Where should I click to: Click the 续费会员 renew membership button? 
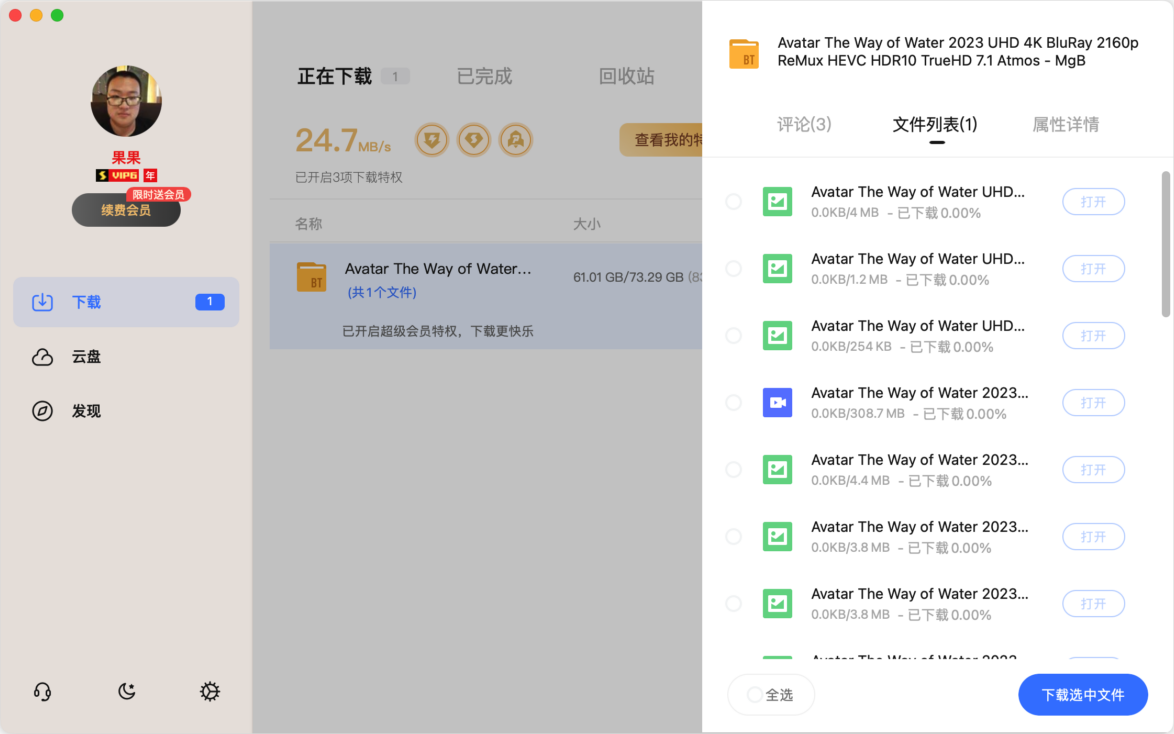[x=126, y=210]
